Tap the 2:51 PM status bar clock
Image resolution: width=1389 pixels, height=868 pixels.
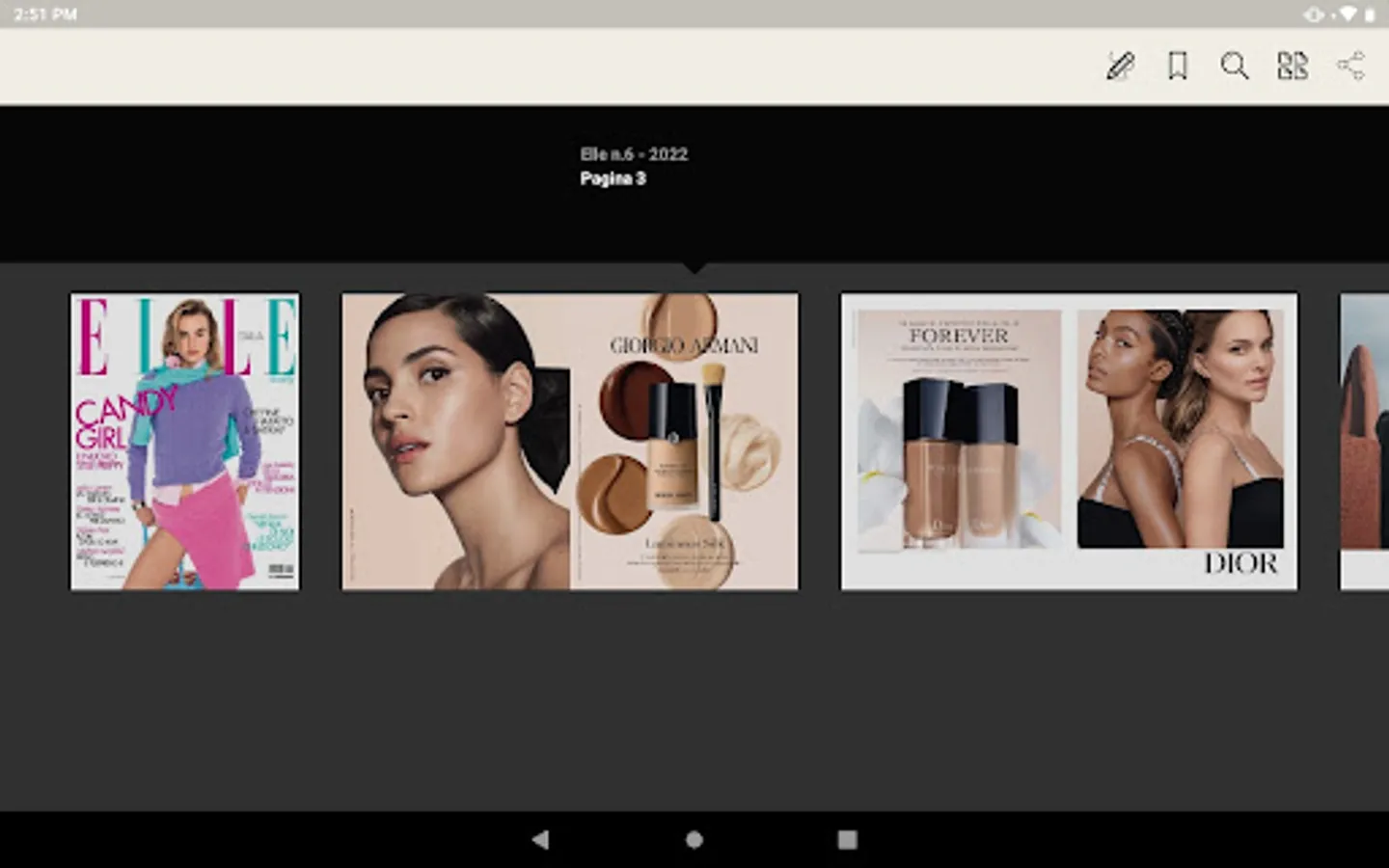click(45, 14)
